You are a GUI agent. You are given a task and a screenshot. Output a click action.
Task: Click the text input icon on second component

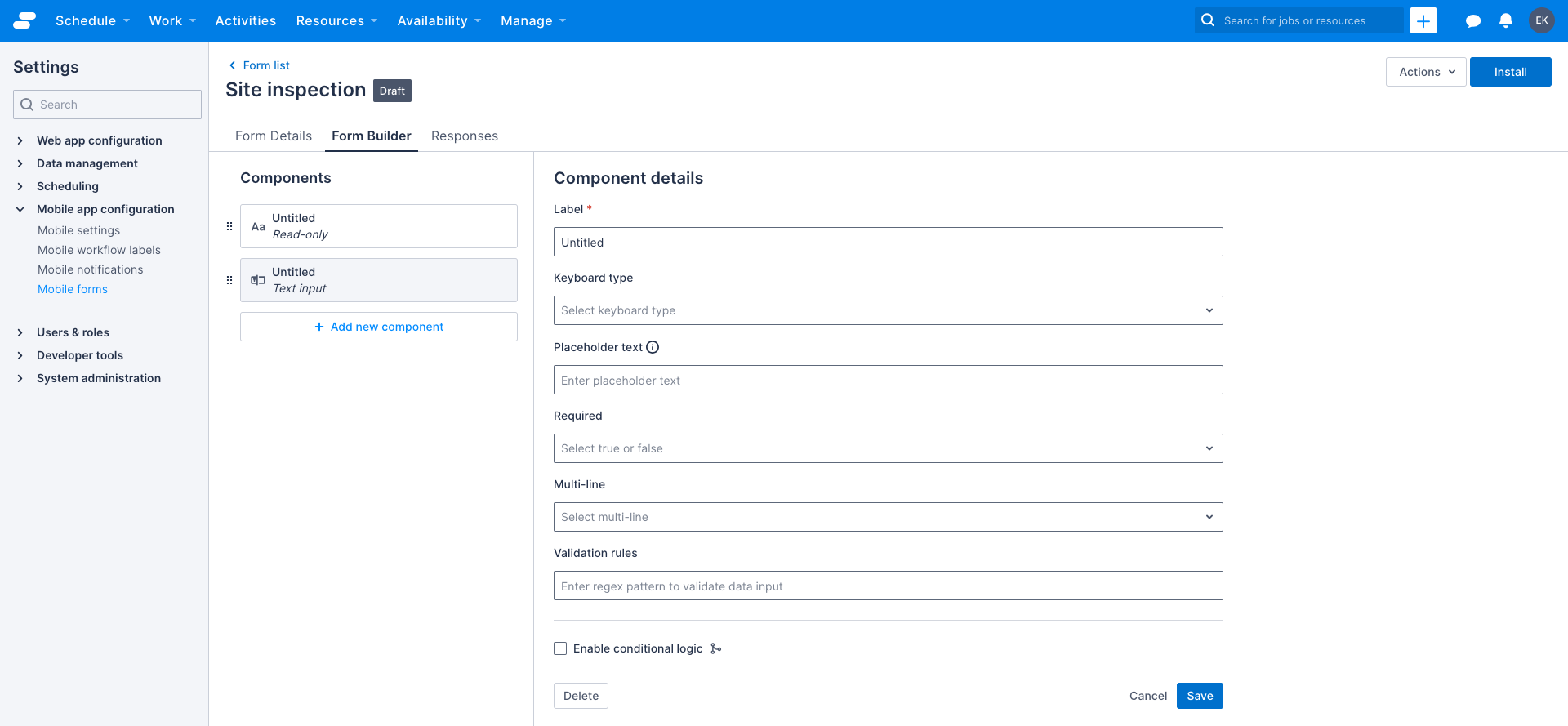258,280
